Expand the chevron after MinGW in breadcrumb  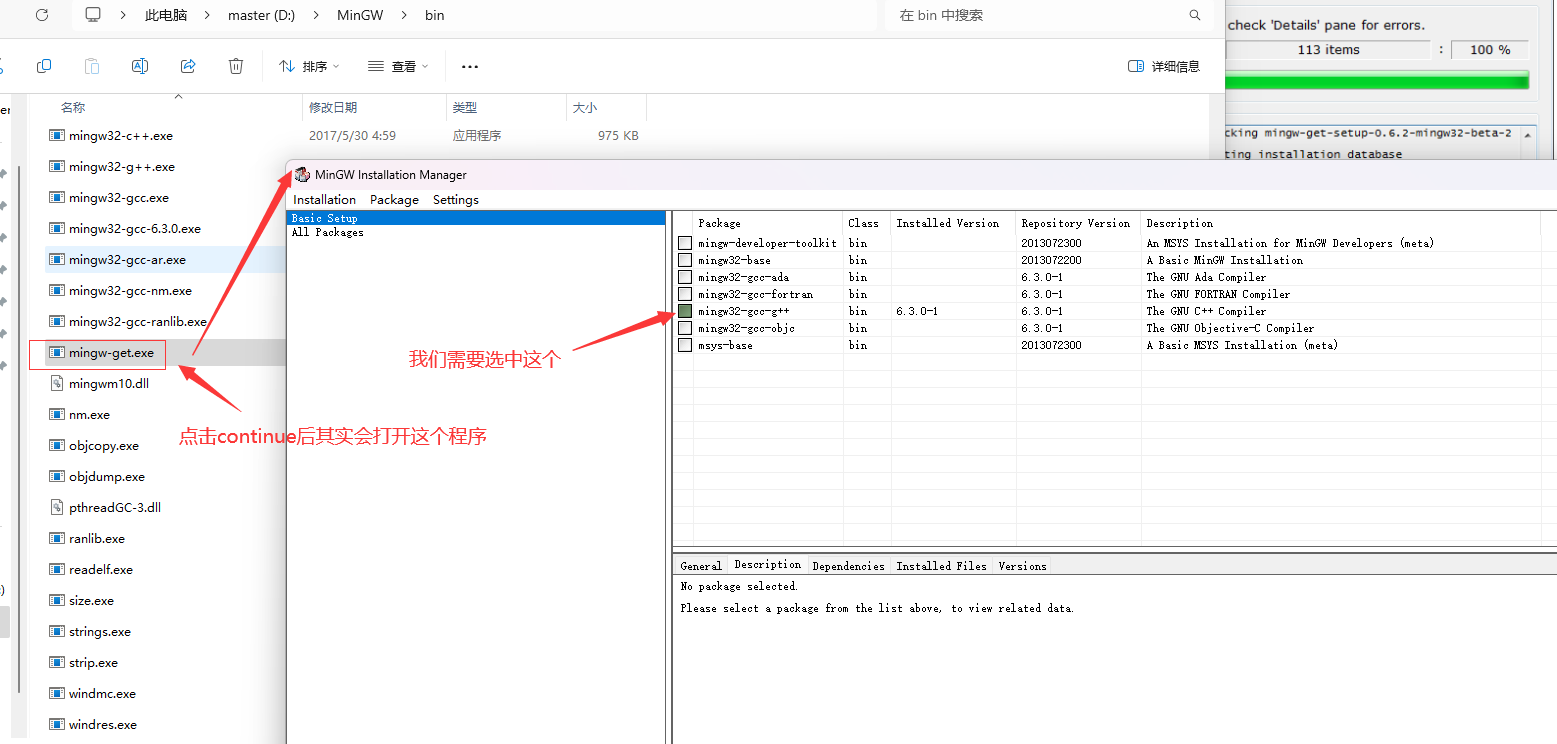pyautogui.click(x=404, y=15)
